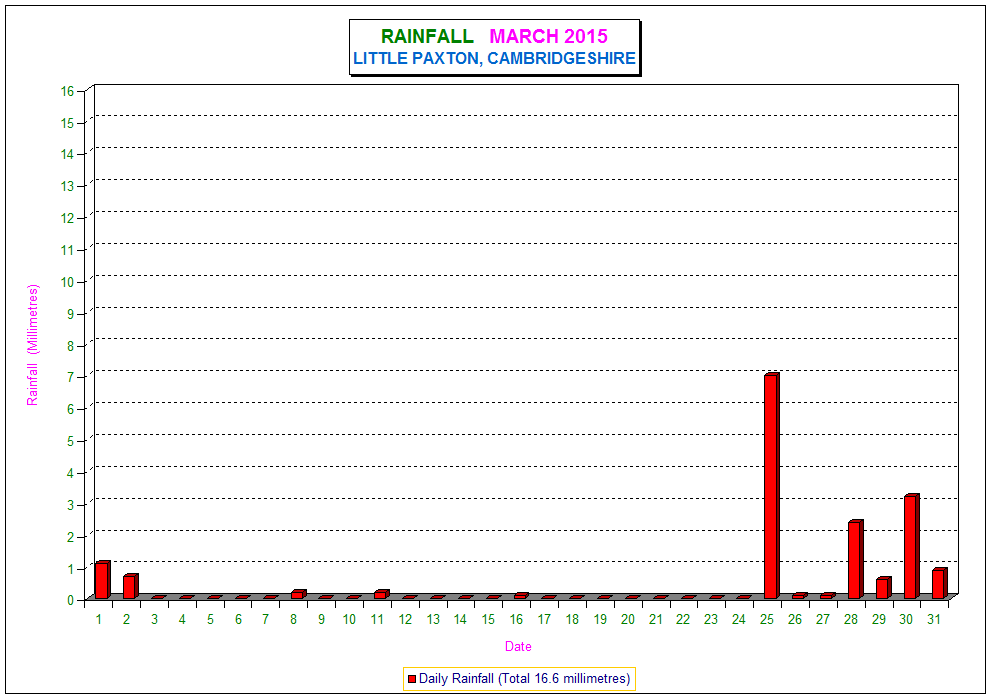Click the 'MARCH 2015' title text

[549, 36]
